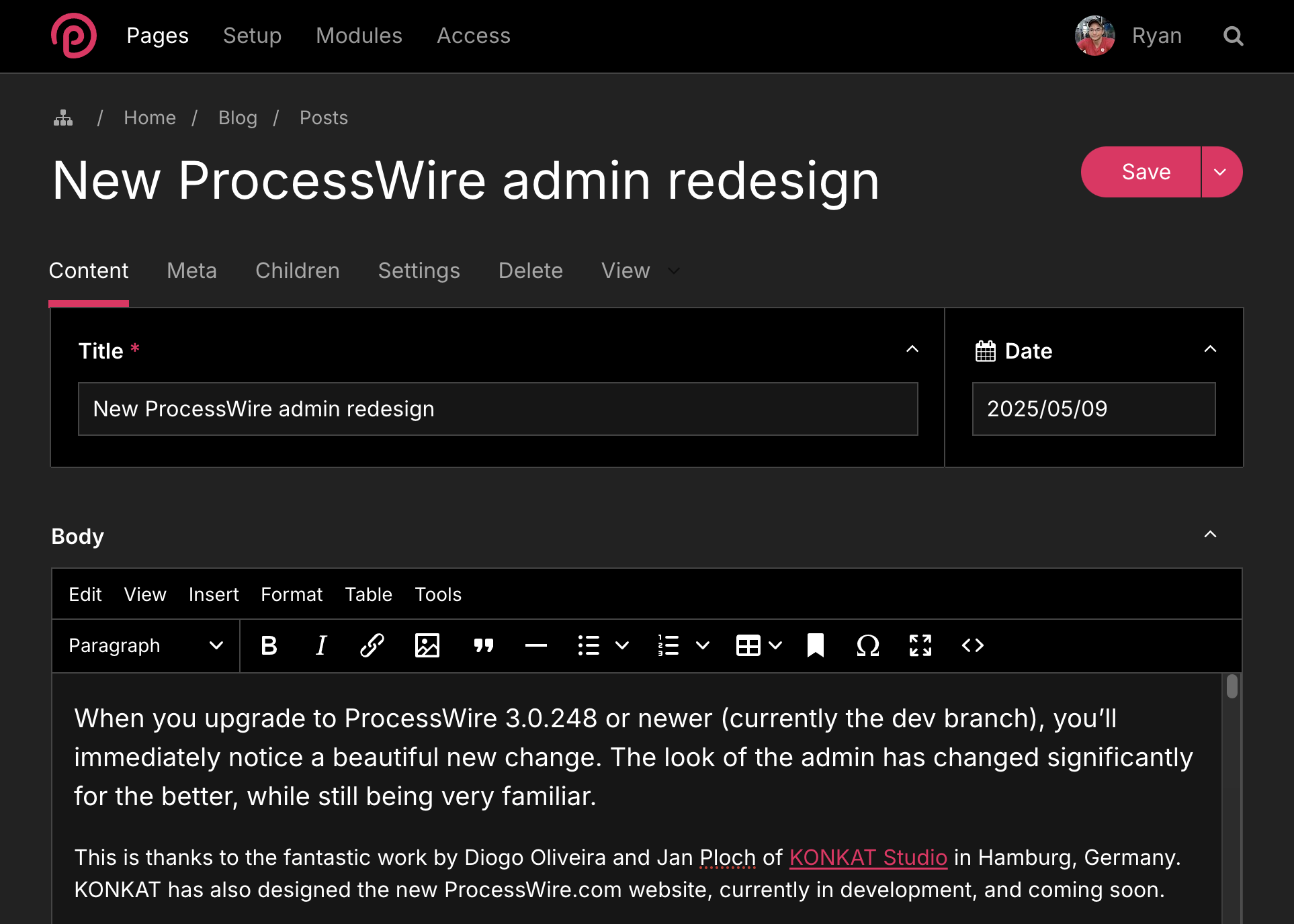Click the insert image icon

427,645
